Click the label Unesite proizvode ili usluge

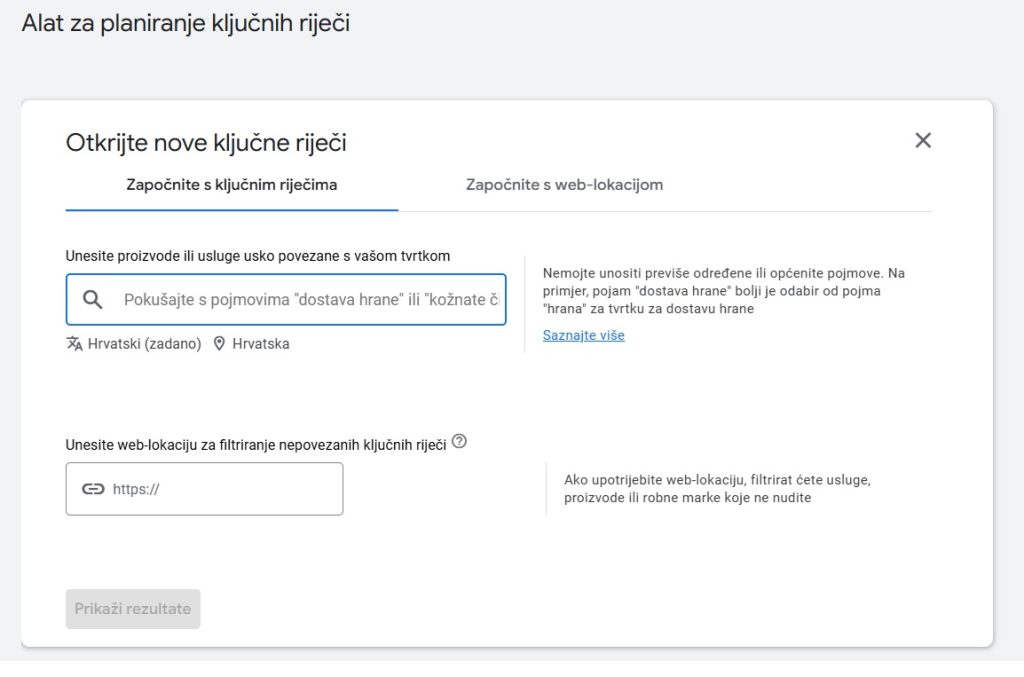pos(257,256)
